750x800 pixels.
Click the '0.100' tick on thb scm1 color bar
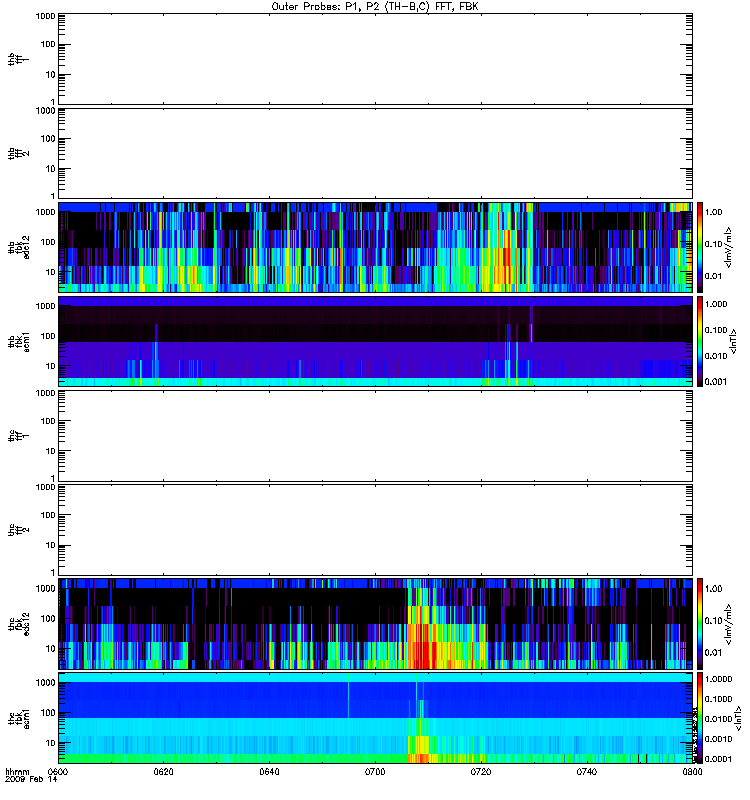716,330
